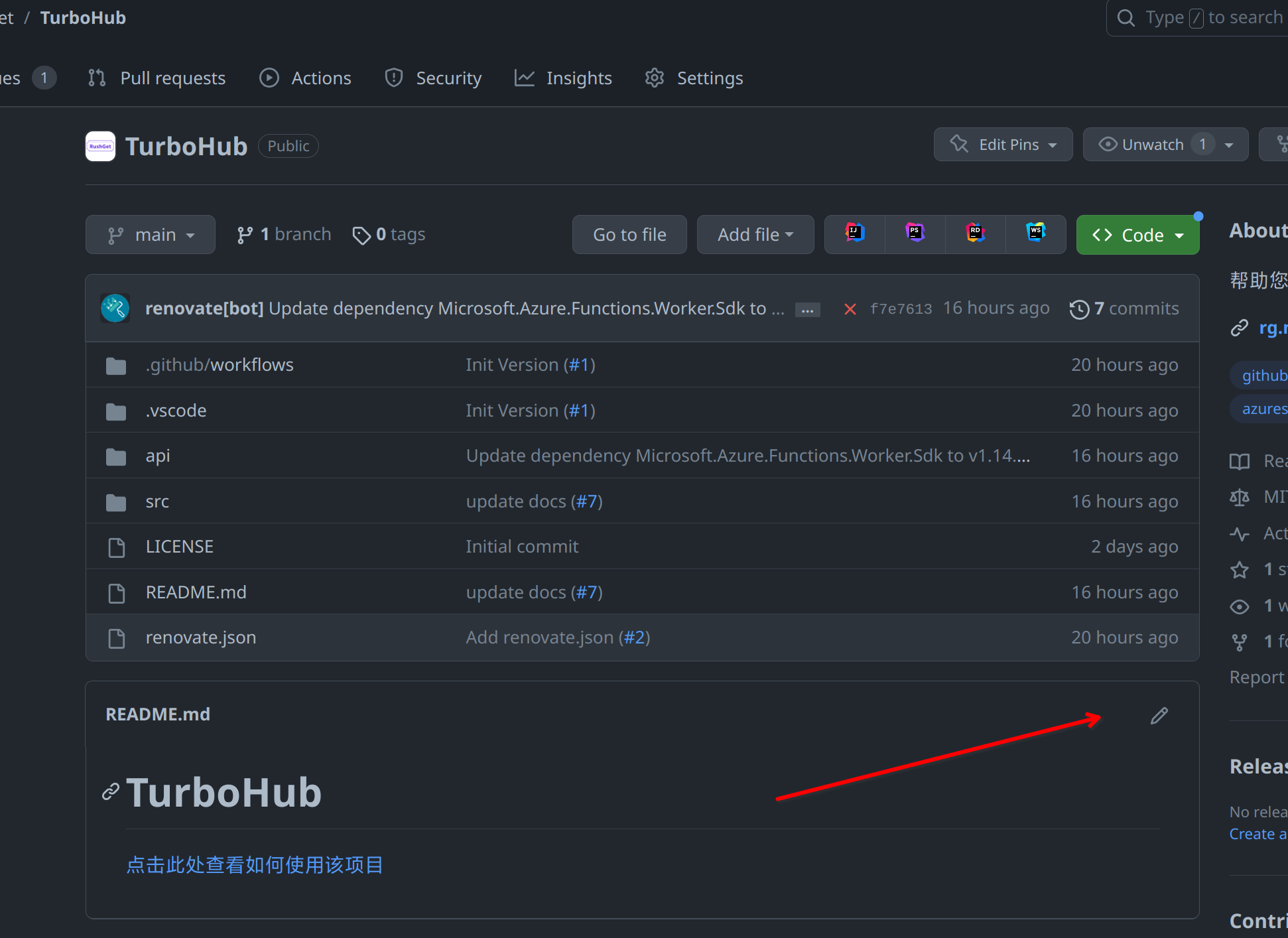The height and width of the screenshot is (938, 1288).
Task: Open main branch dropdown
Action: [151, 235]
